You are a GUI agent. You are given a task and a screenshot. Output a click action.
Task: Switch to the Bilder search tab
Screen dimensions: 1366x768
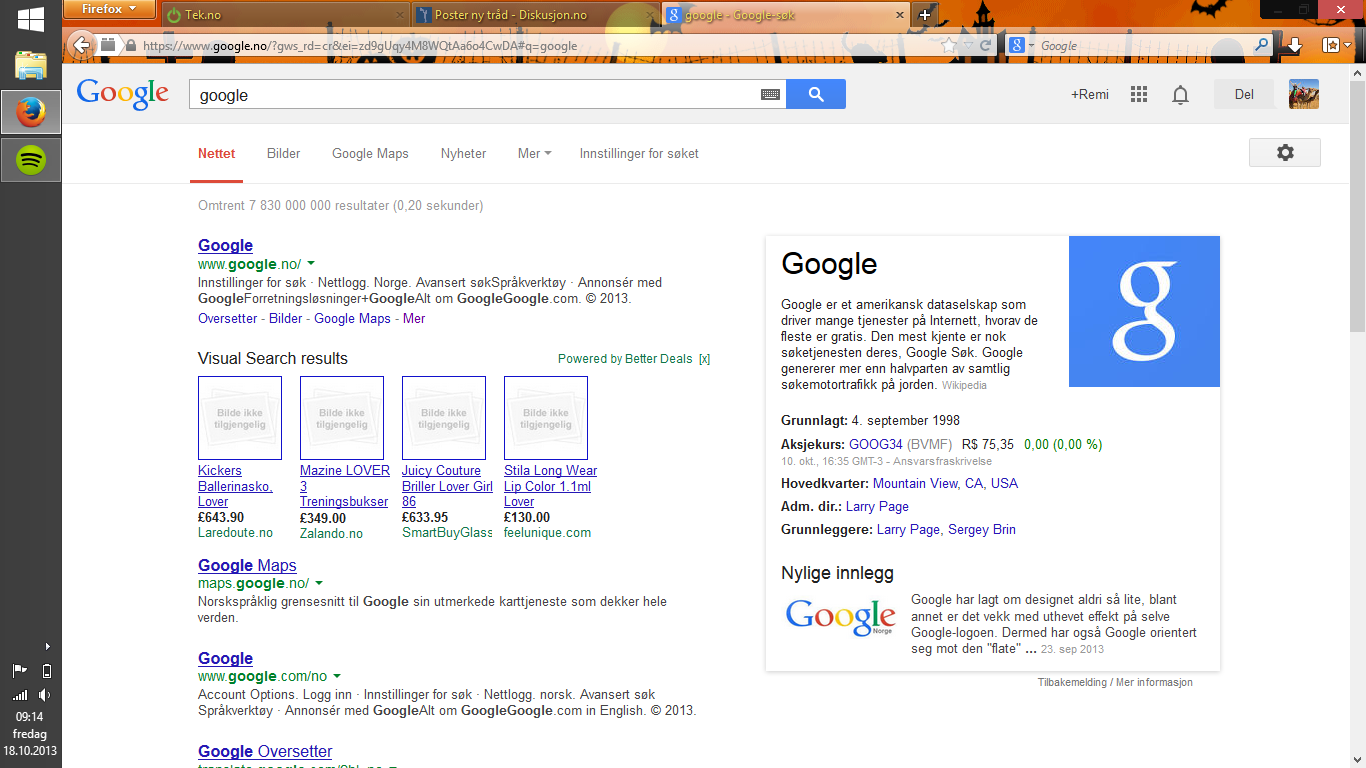pos(283,153)
